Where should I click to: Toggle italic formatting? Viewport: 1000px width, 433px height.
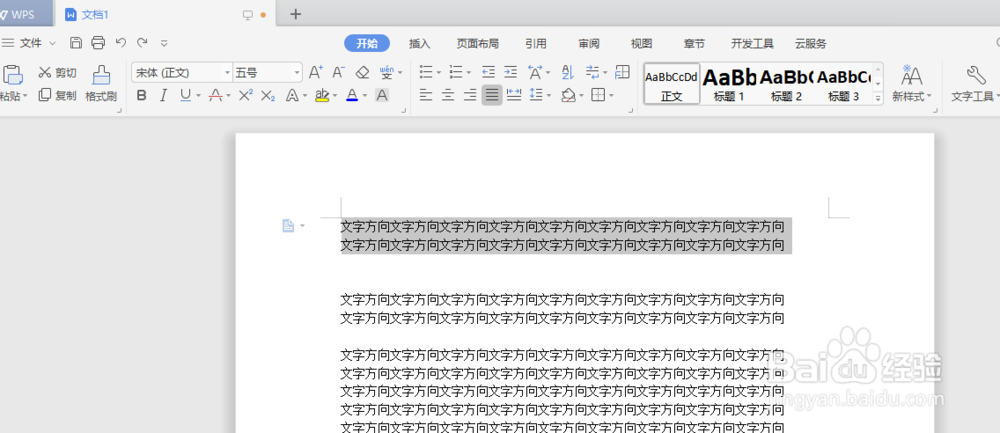coord(163,96)
